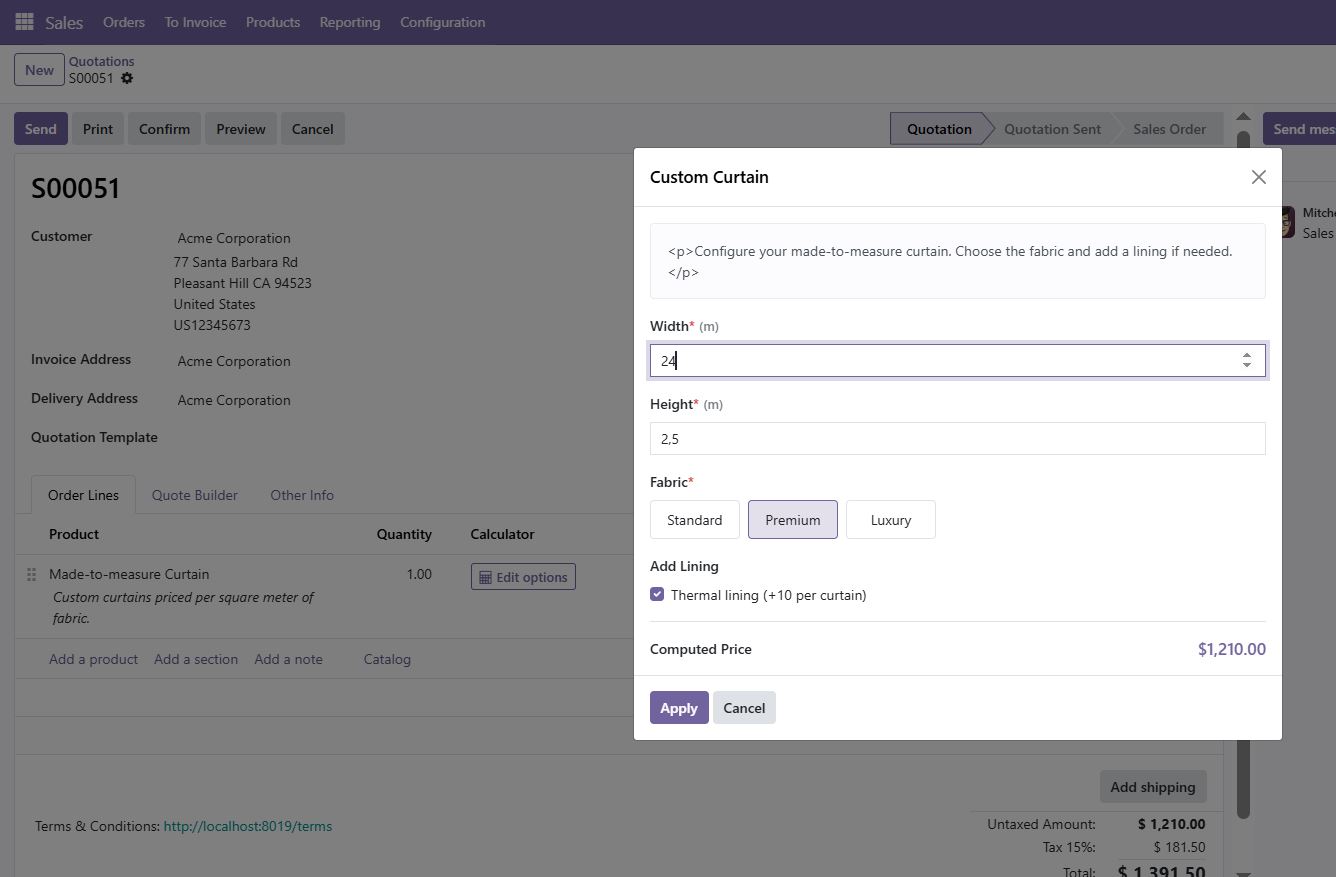Confirm the quotation
The width and height of the screenshot is (1336, 877).
pos(164,129)
